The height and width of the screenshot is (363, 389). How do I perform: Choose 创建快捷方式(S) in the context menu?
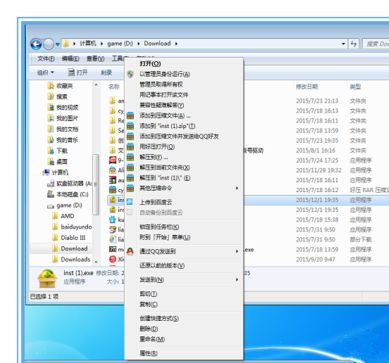point(184,318)
